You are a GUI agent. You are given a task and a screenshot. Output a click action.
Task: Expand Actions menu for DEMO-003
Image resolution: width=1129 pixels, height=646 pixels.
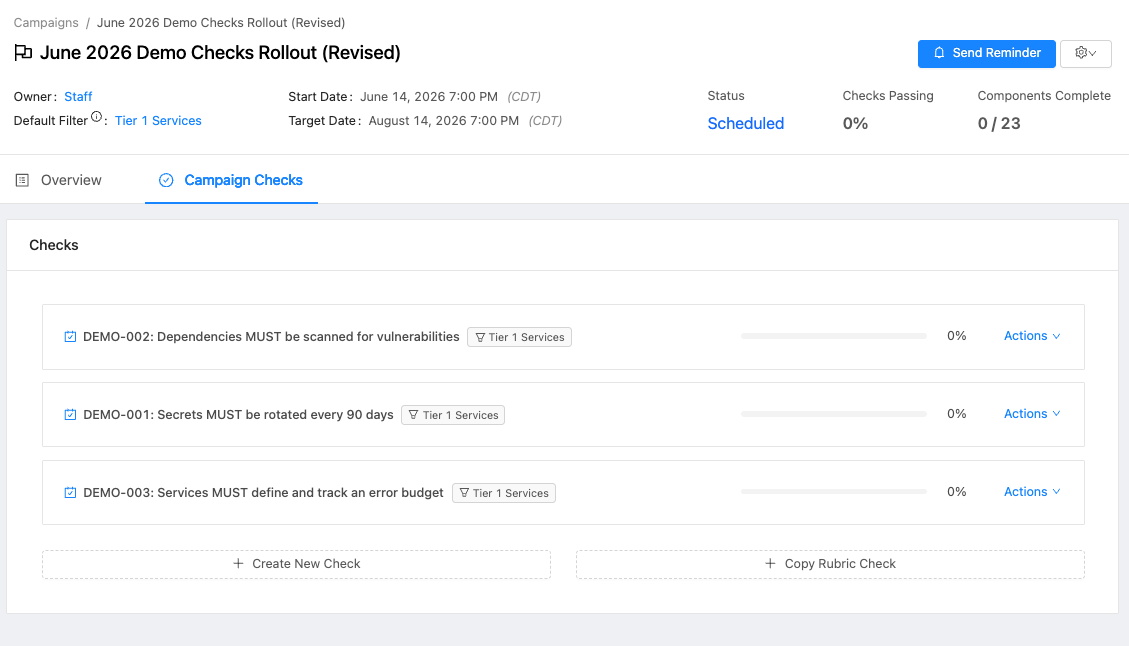tap(1031, 492)
